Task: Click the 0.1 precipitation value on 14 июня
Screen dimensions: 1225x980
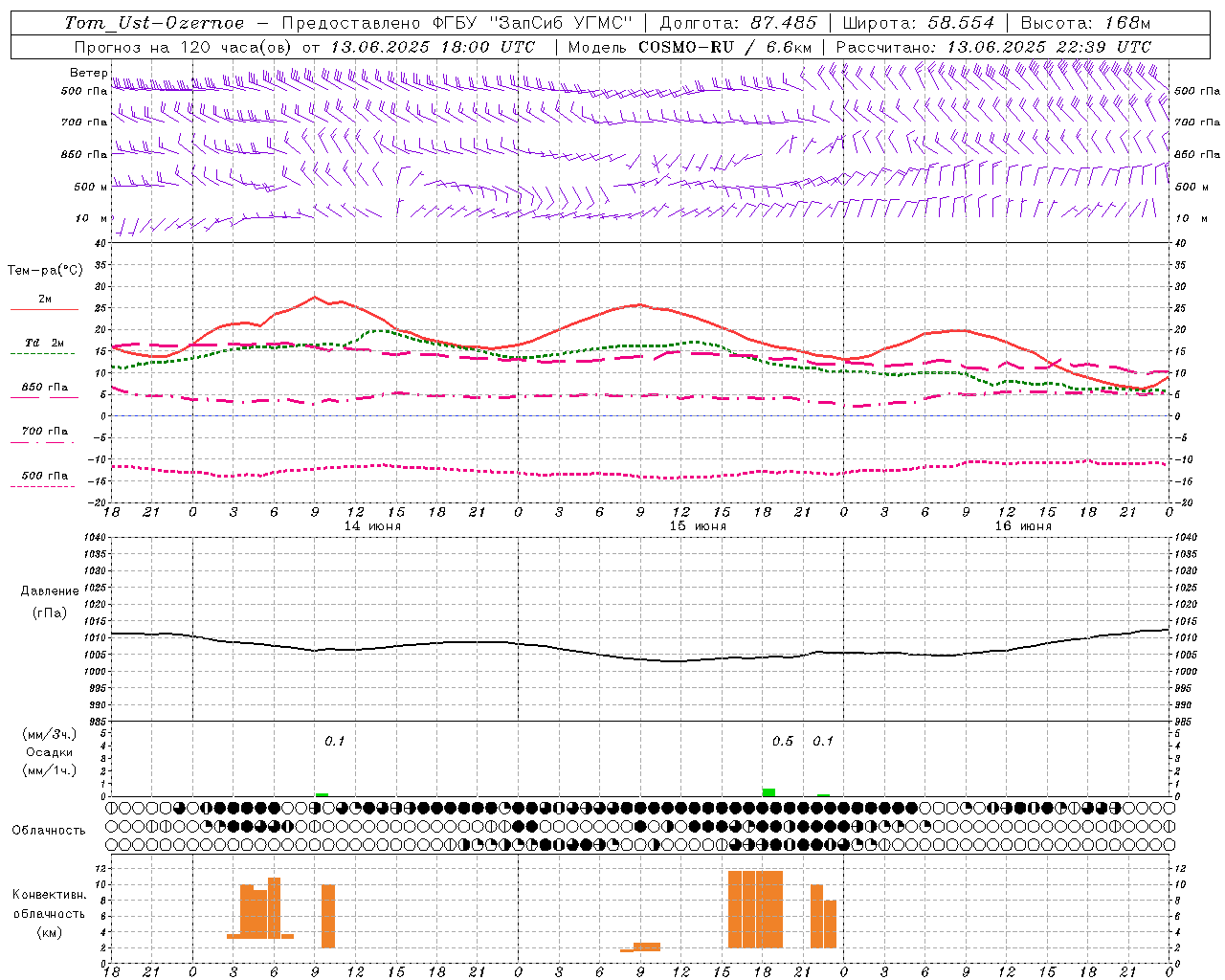Action: coord(334,742)
